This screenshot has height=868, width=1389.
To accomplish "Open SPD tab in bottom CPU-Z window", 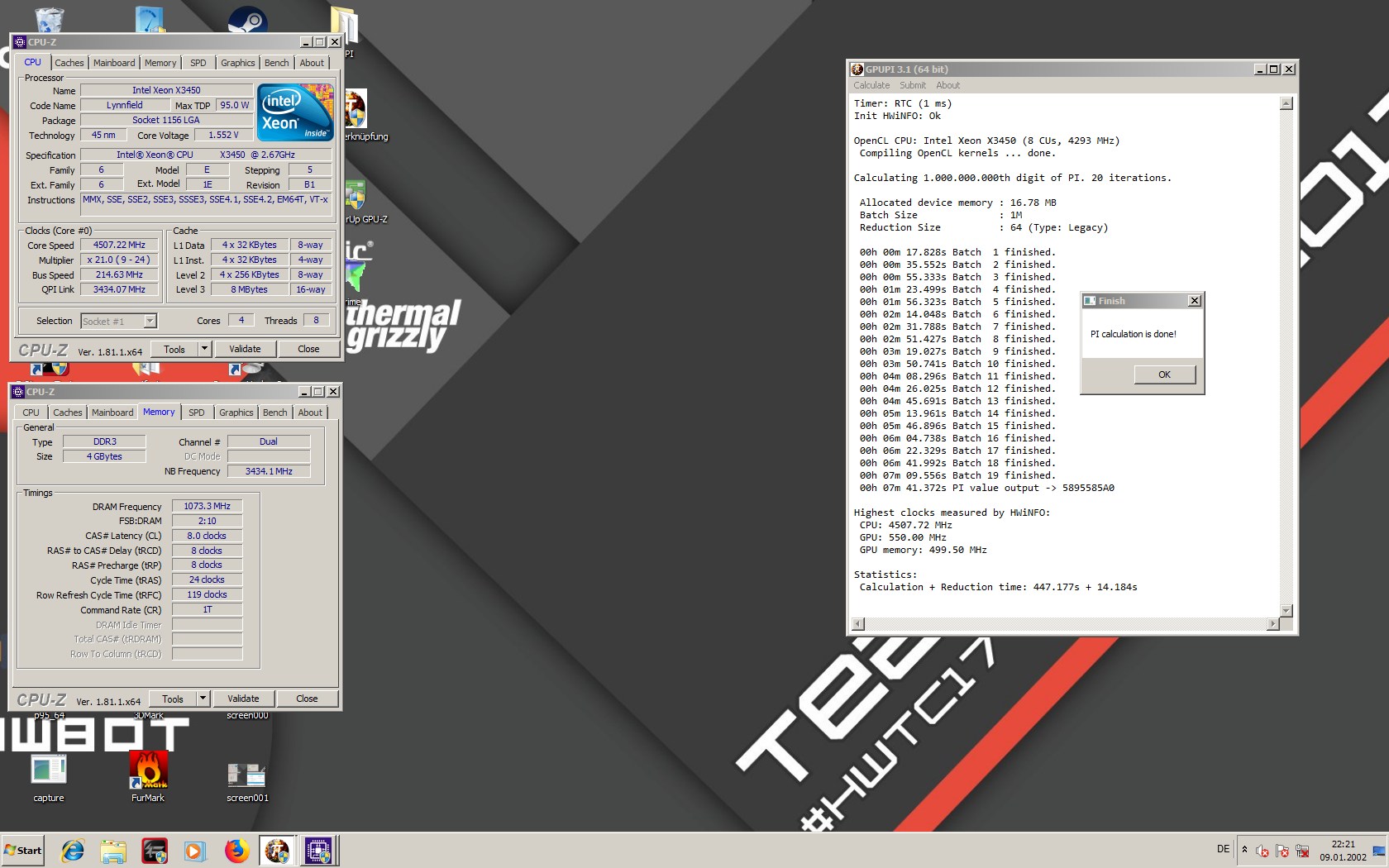I will click(x=197, y=413).
